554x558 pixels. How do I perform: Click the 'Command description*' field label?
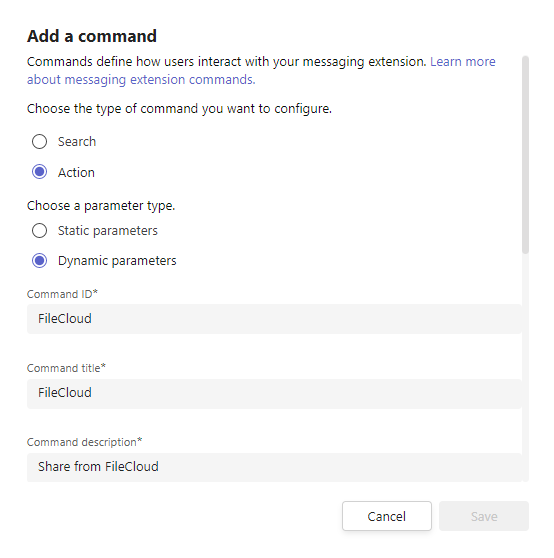pyautogui.click(x=84, y=442)
